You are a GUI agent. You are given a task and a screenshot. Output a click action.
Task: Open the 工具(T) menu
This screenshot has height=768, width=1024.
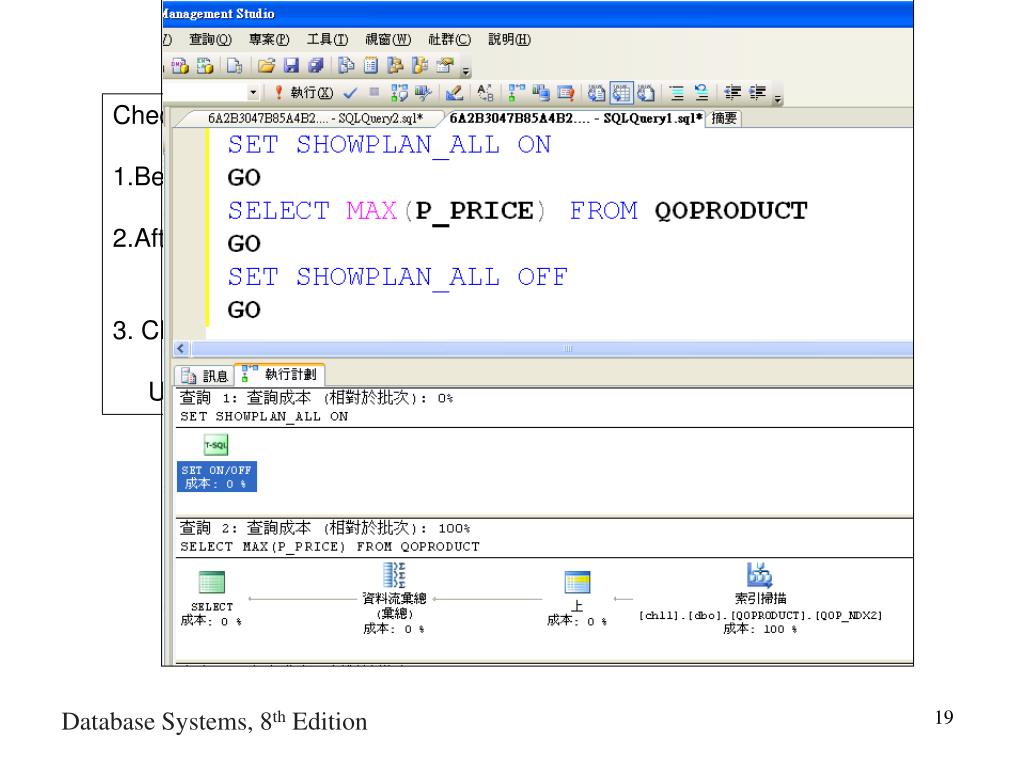[328, 40]
